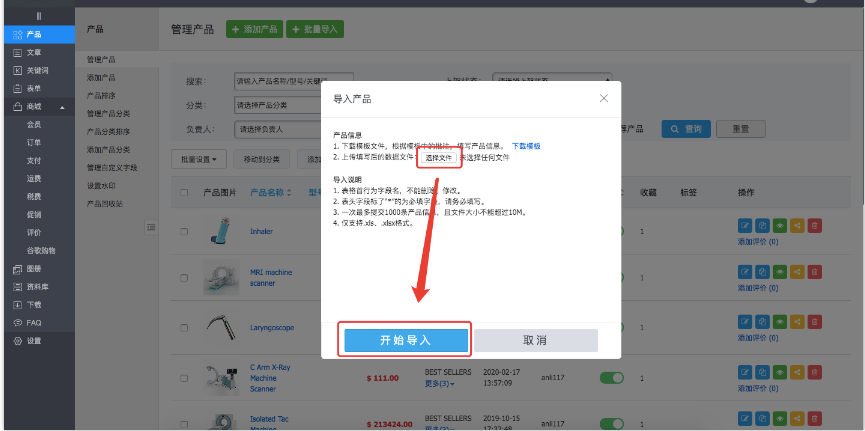
Task: Close the 导入产品 dialog with the X
Action: pos(603,98)
